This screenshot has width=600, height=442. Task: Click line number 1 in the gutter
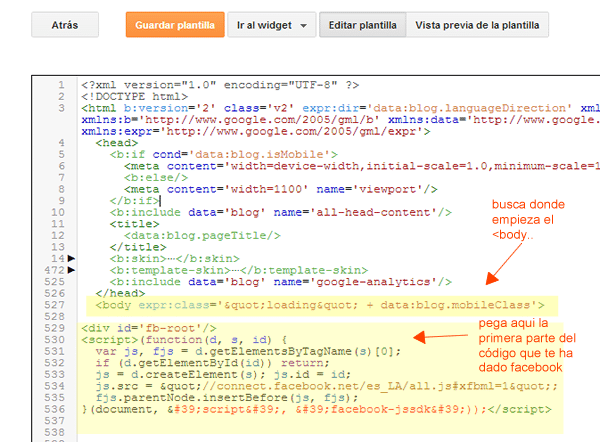click(x=62, y=84)
